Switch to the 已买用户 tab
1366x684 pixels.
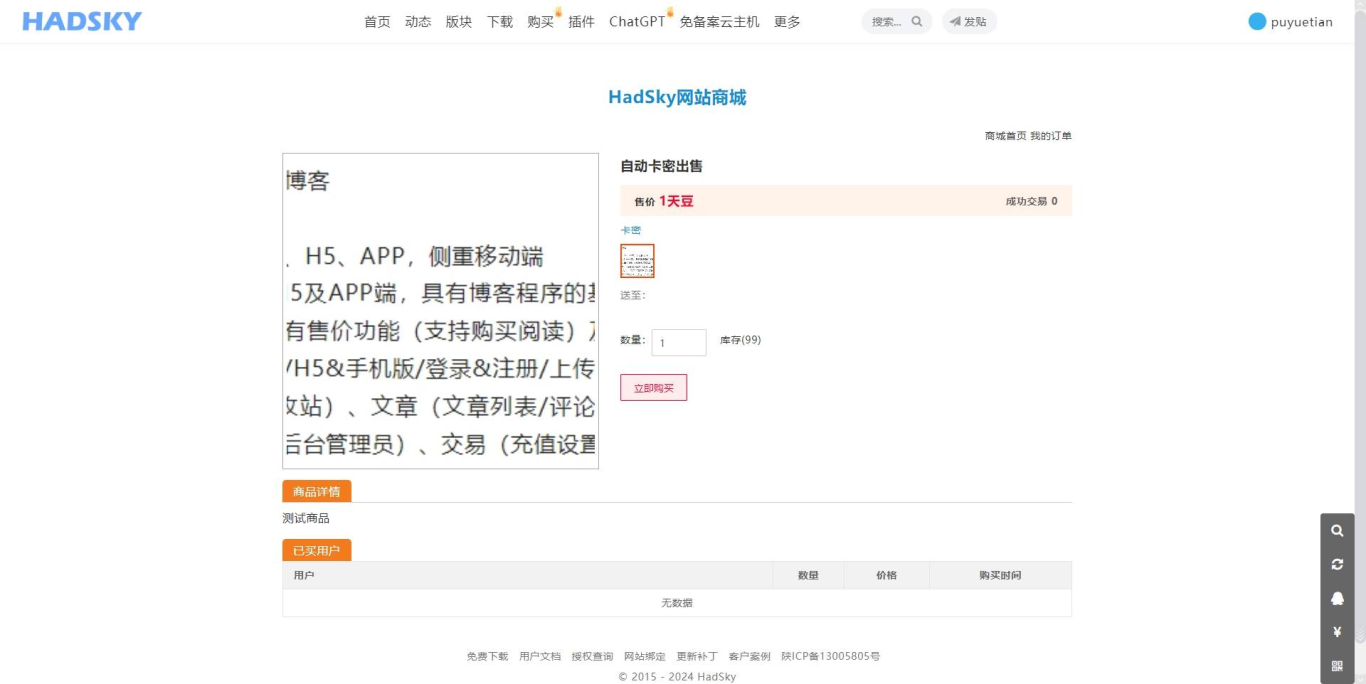317,551
